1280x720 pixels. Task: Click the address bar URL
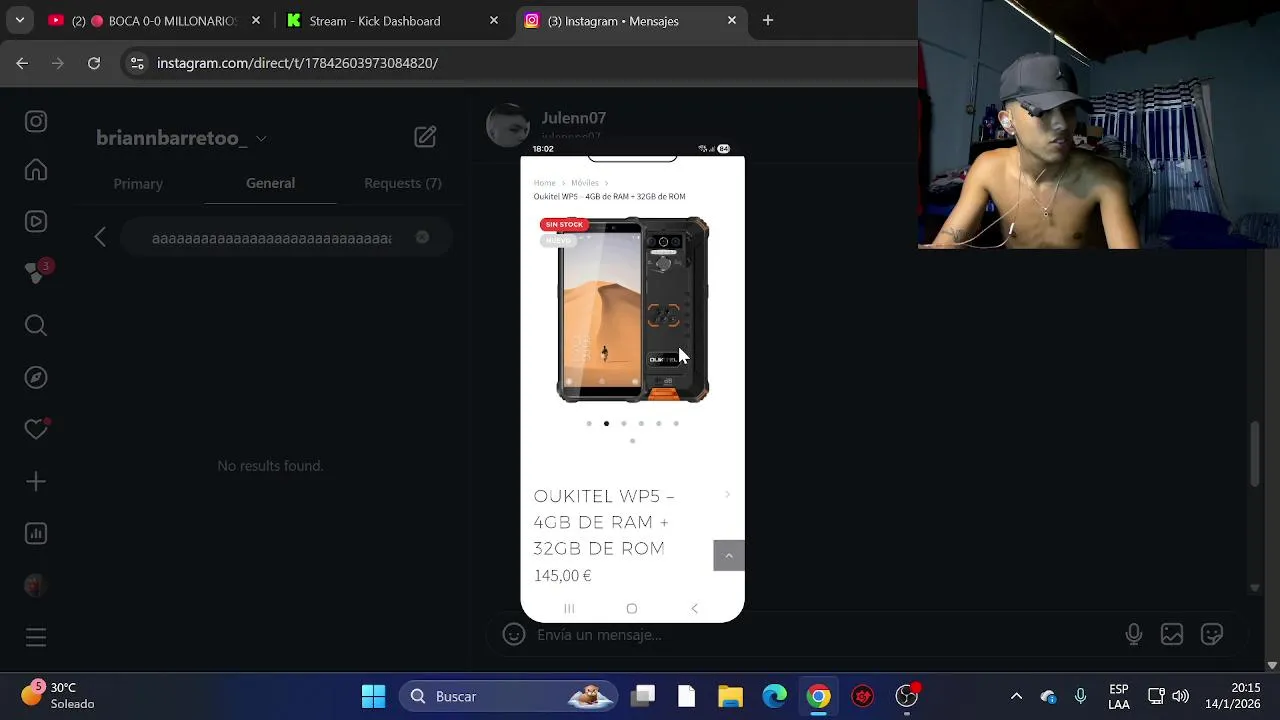point(297,63)
